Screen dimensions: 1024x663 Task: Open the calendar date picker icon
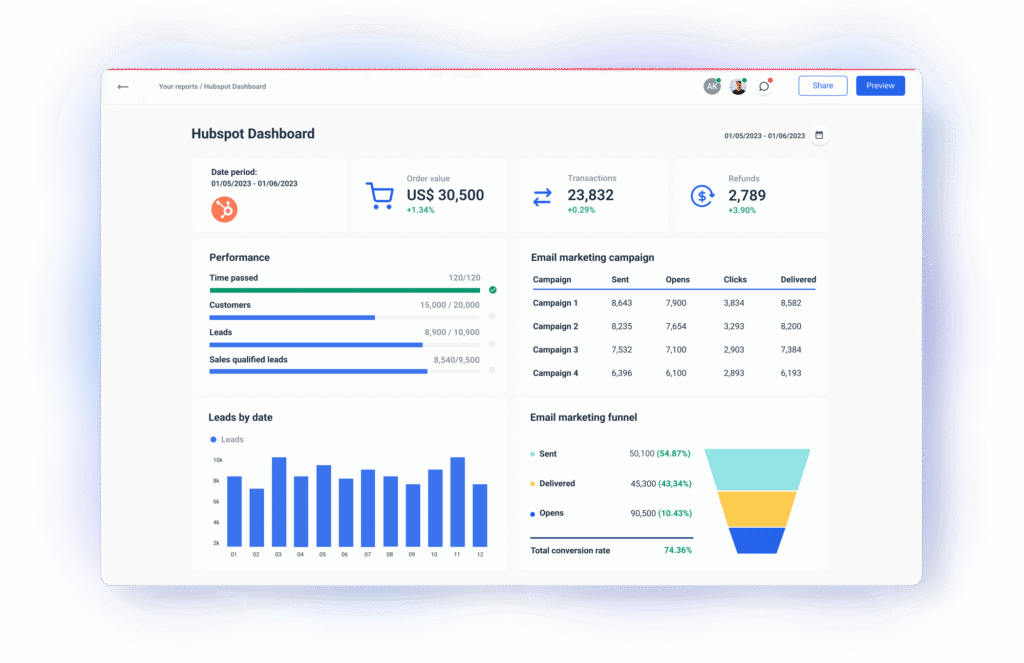tap(819, 135)
